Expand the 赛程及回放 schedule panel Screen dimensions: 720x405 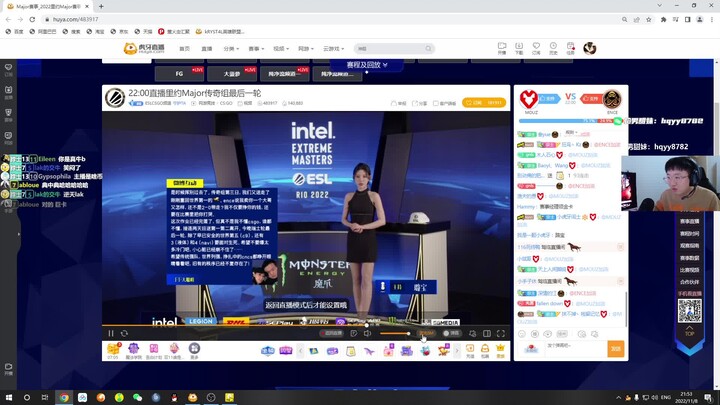pyautogui.click(x=365, y=65)
